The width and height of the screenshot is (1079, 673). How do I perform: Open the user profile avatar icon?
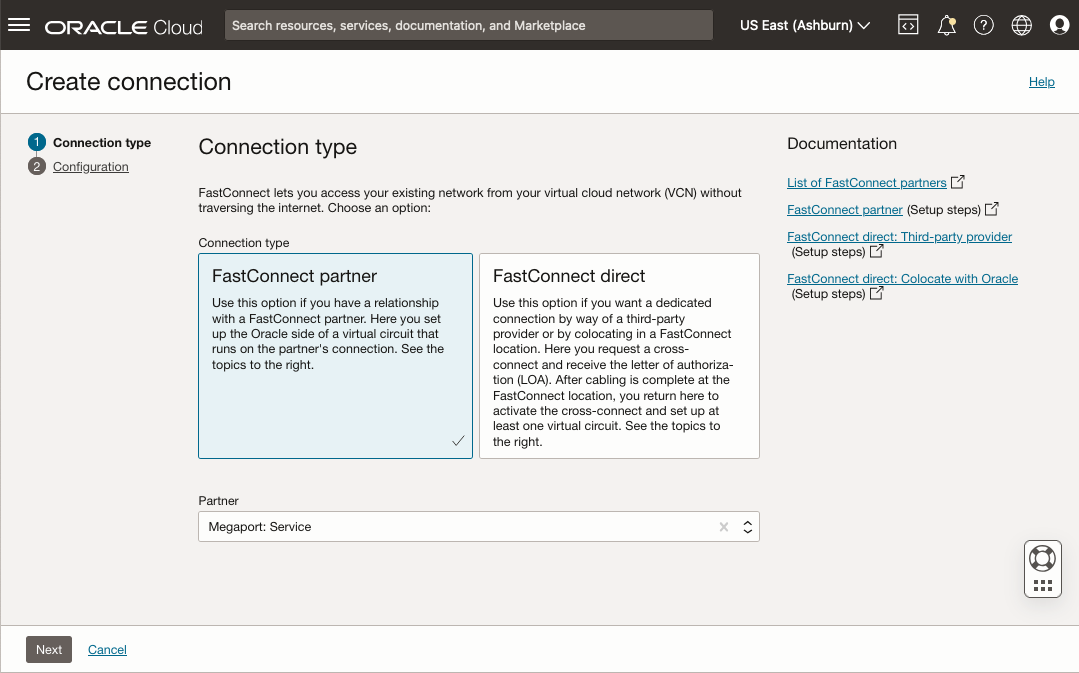pyautogui.click(x=1059, y=25)
